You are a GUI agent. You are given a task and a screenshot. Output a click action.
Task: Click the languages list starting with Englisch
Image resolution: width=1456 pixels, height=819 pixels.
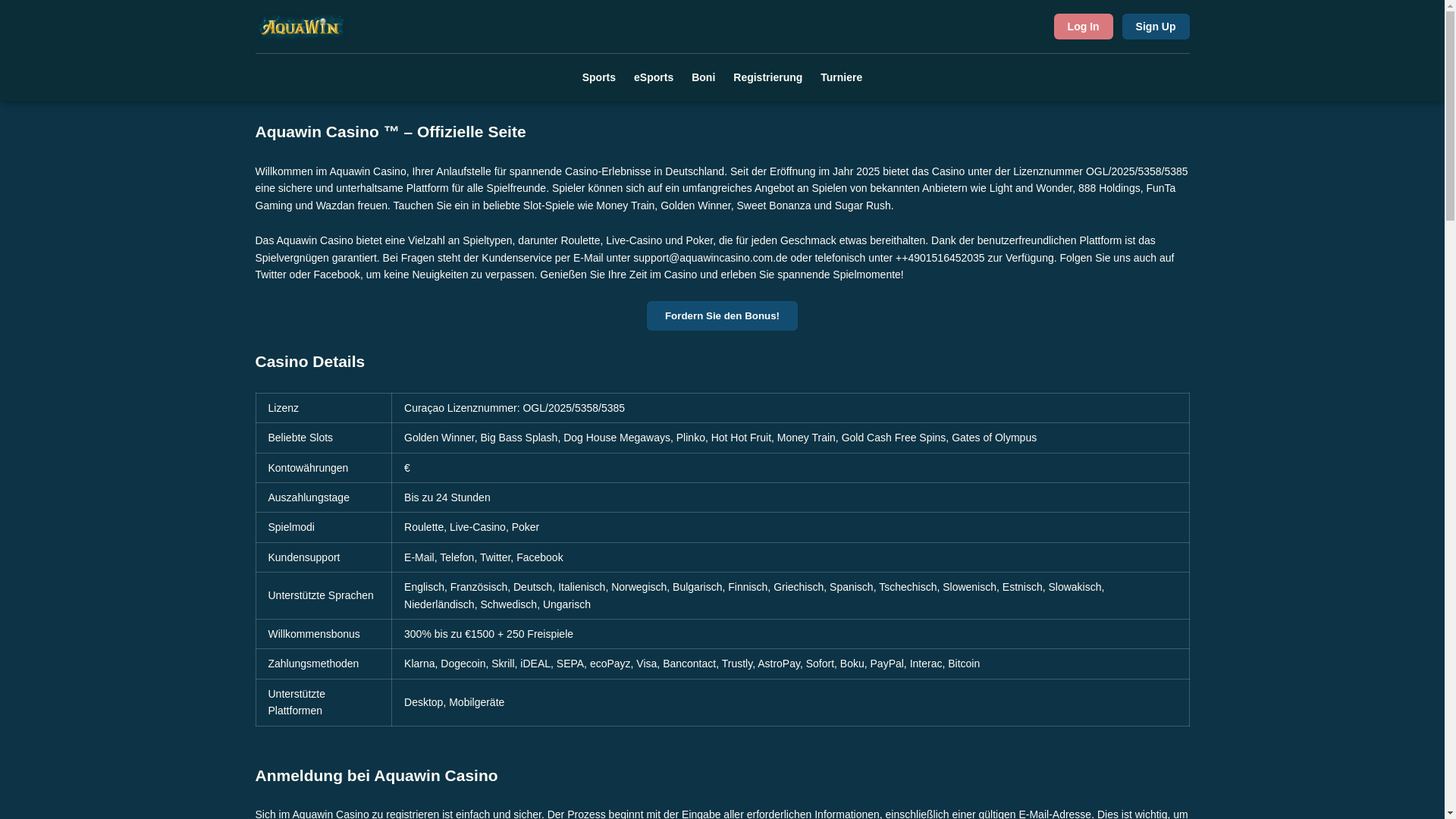[x=790, y=595]
